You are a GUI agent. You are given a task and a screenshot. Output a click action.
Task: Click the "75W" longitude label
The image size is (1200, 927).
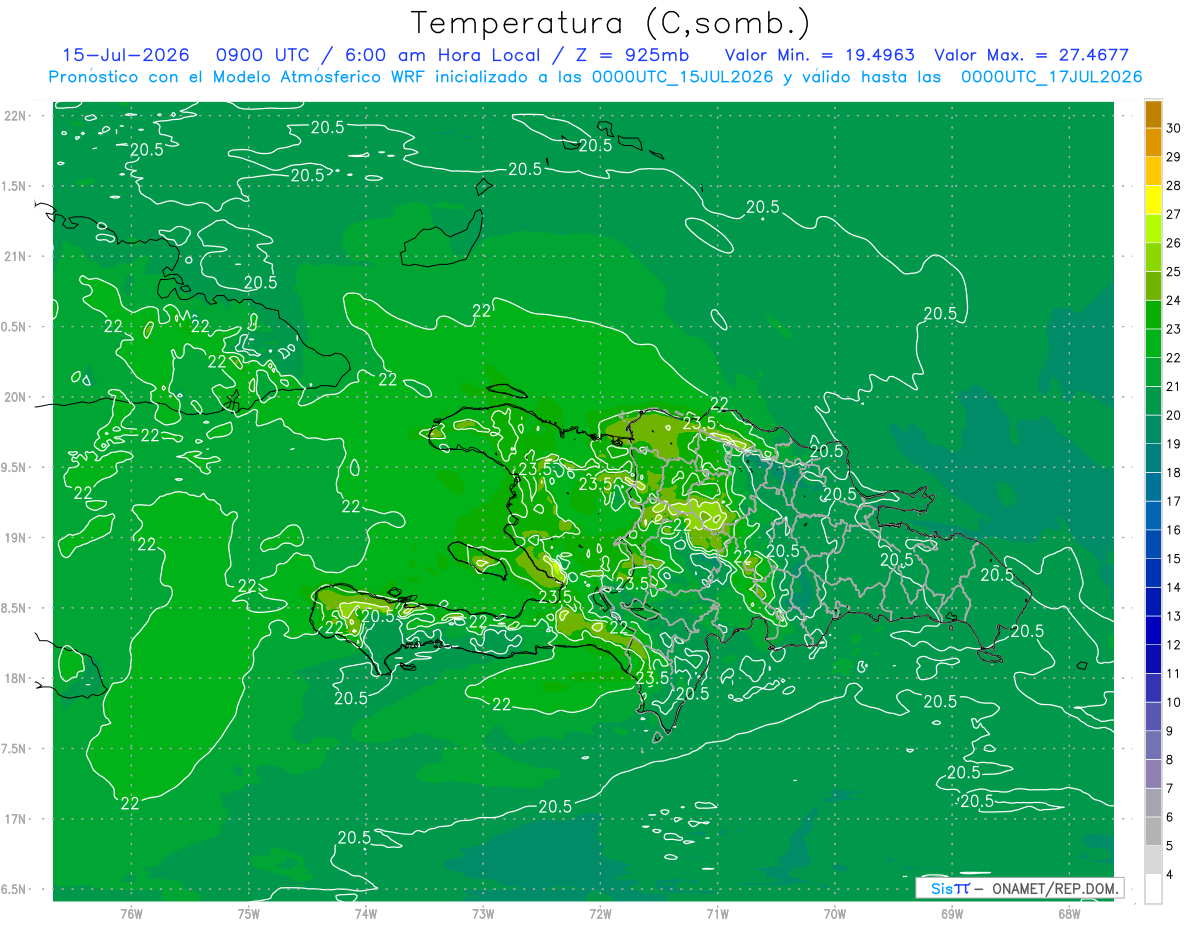pos(249,913)
